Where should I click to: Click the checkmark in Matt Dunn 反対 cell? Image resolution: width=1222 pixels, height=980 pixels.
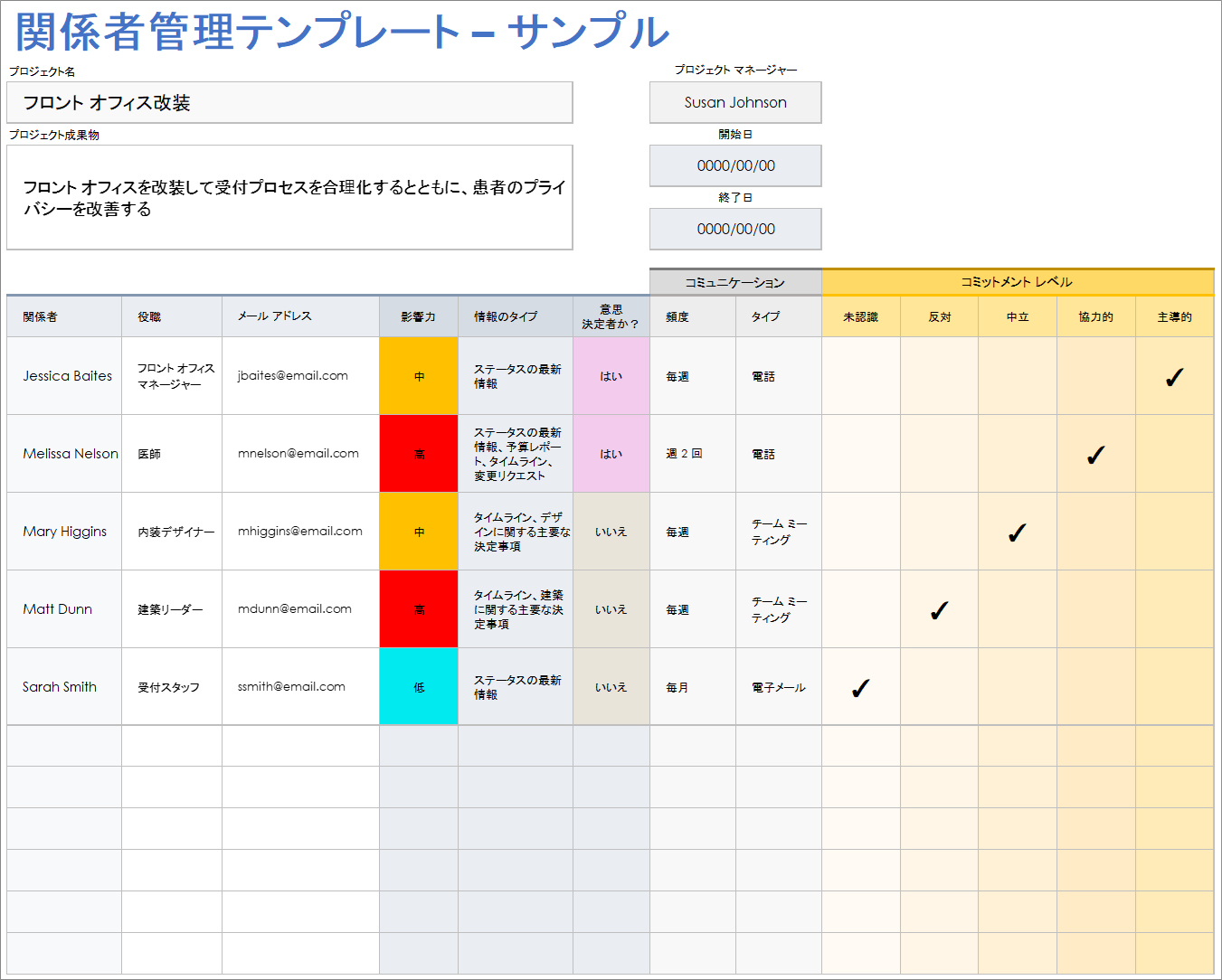click(939, 610)
